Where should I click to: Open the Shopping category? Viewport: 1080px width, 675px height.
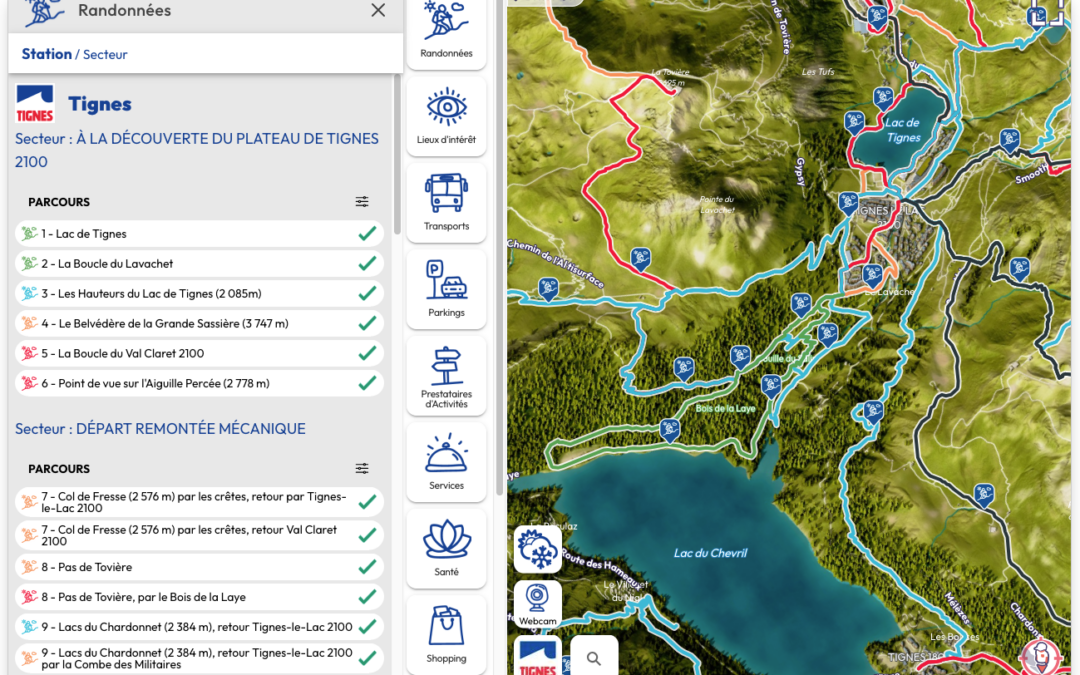pos(446,635)
